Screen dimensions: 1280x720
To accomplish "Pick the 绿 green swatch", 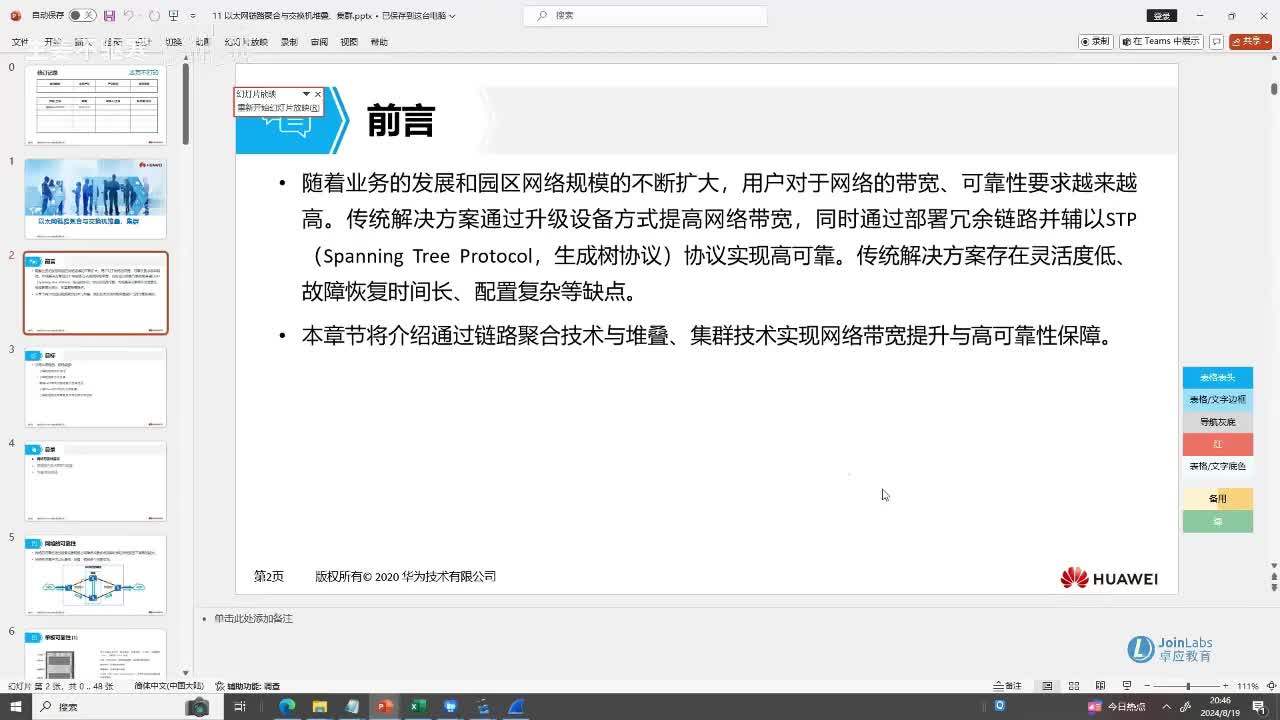I will [x=1217, y=521].
